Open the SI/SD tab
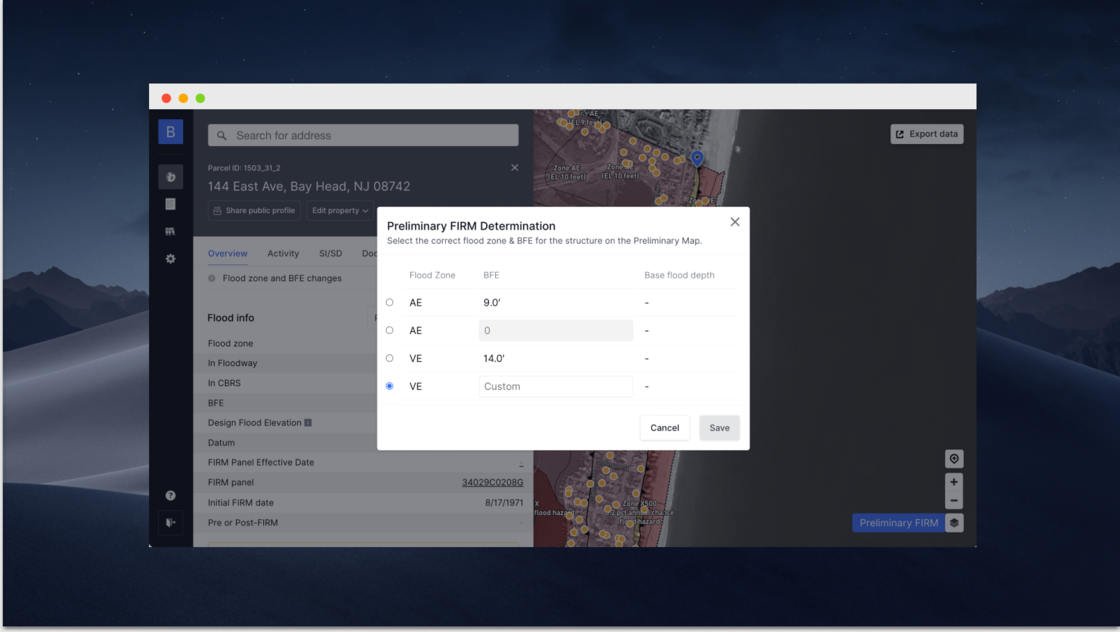This screenshot has height=632, width=1120. (330, 254)
